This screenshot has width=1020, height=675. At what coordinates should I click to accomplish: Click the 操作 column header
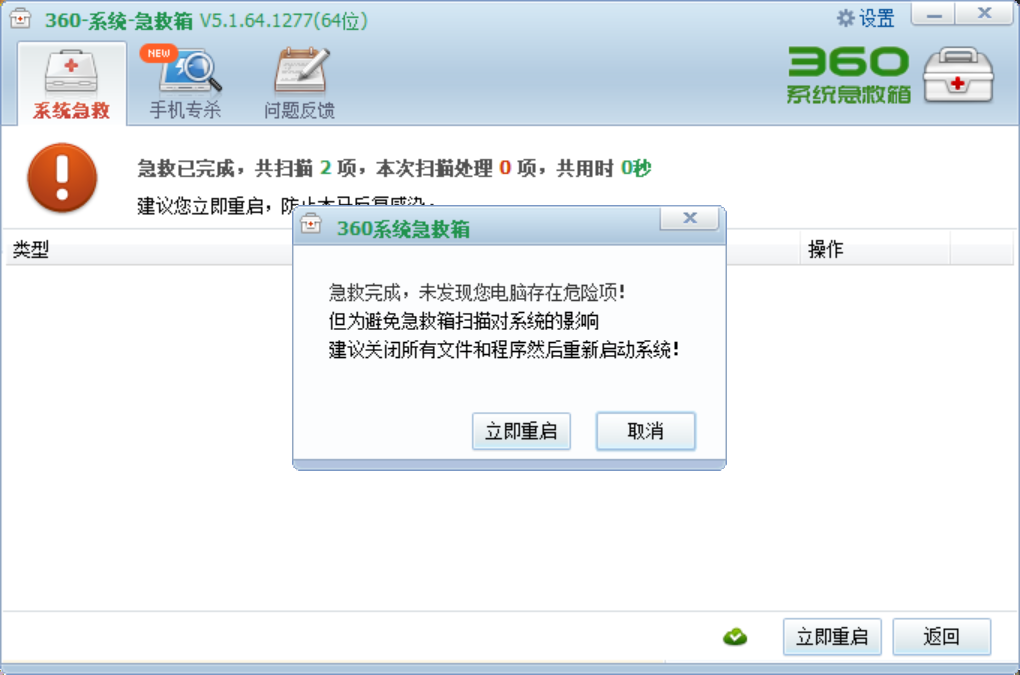(825, 249)
